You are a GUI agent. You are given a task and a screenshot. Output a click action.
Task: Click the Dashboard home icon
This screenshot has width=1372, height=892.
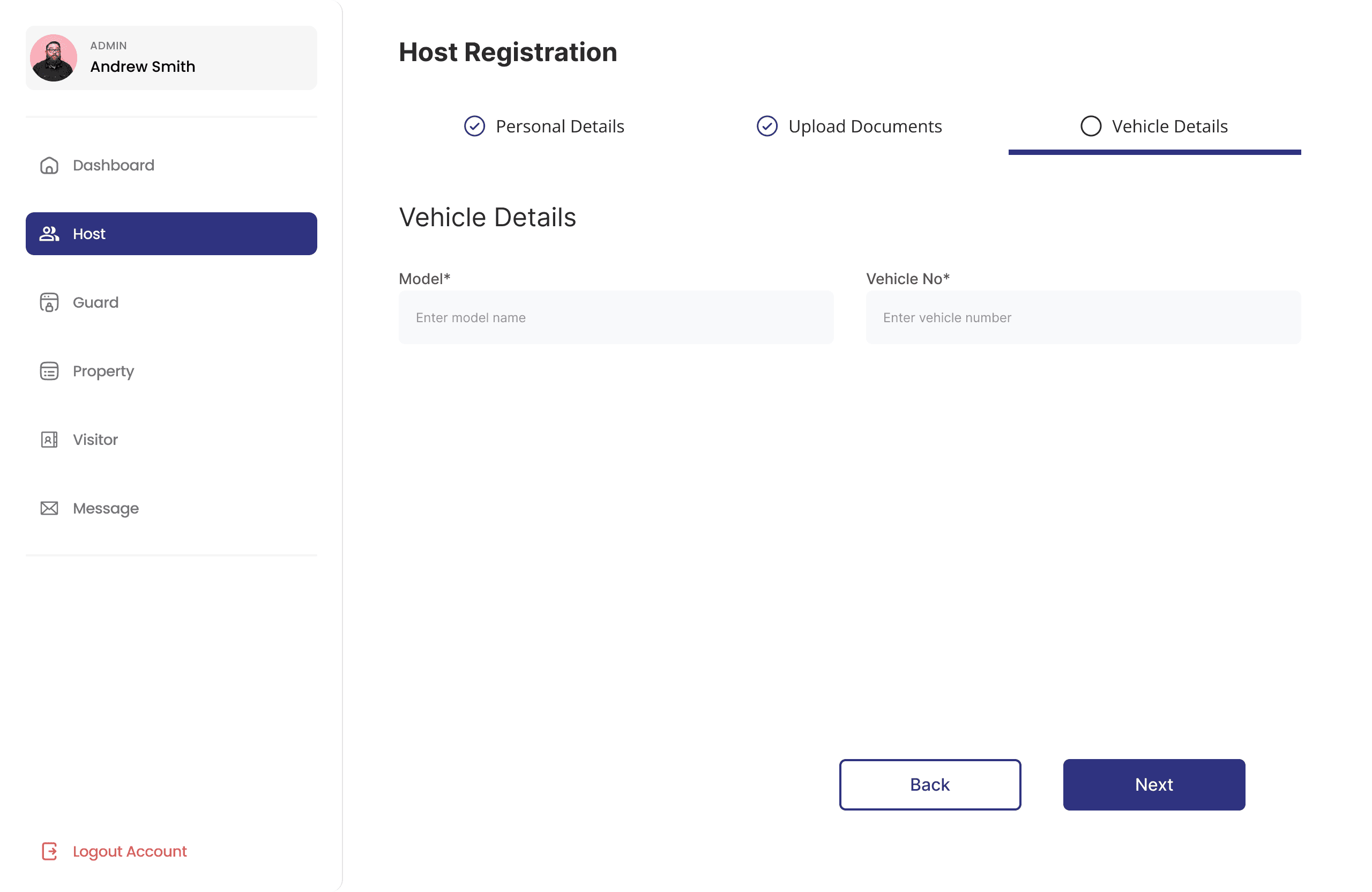pos(49,166)
